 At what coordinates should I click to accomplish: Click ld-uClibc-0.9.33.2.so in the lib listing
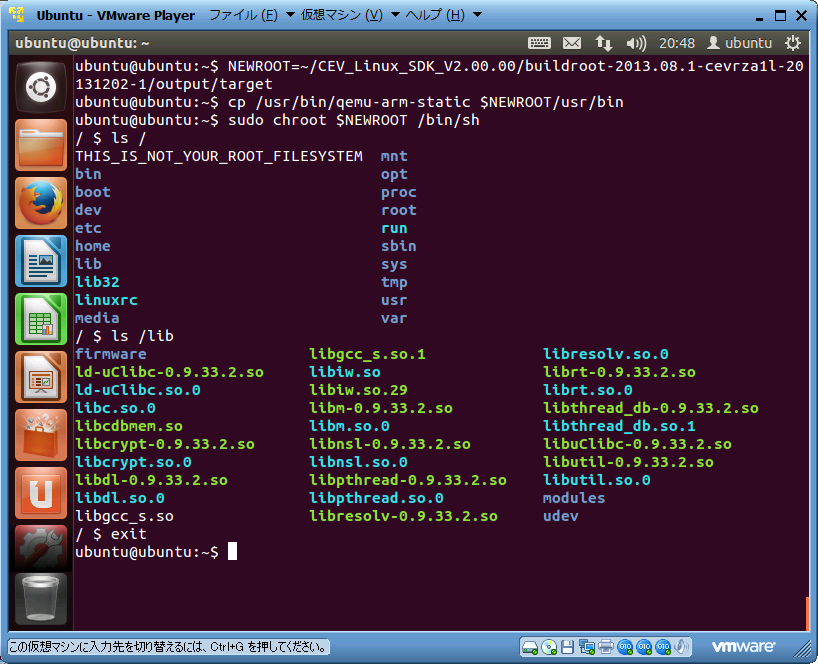click(170, 372)
